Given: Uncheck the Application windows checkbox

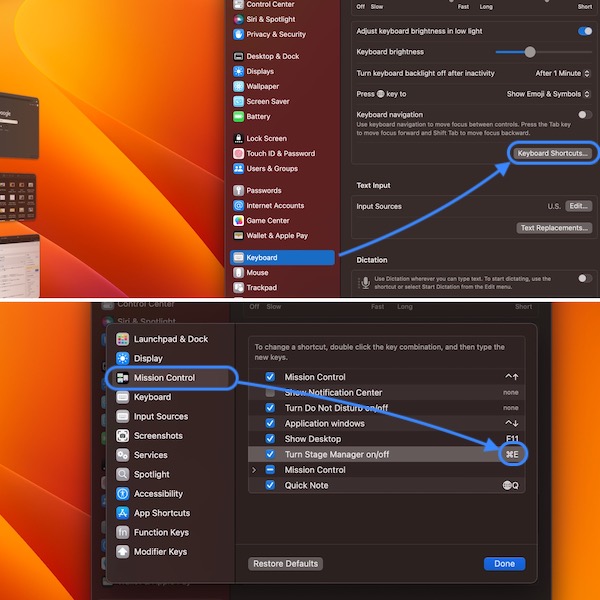Looking at the screenshot, I should coord(270,423).
